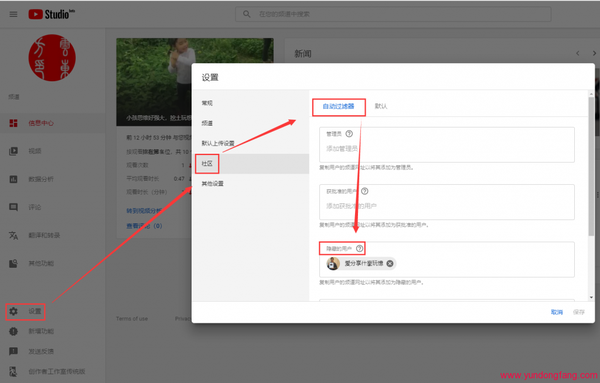
Task: Select 视频 in the sidebar
Action: point(35,151)
